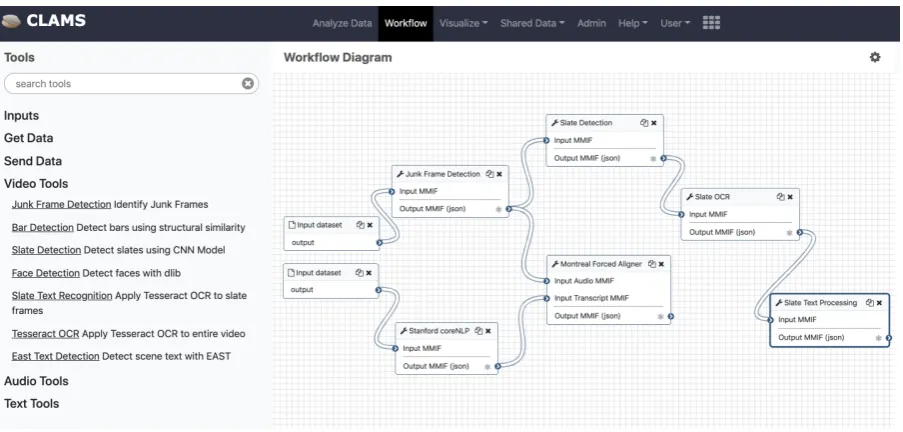This screenshot has height=432, width=903.
Task: Go to Analyze Data tab
Action: click(342, 23)
